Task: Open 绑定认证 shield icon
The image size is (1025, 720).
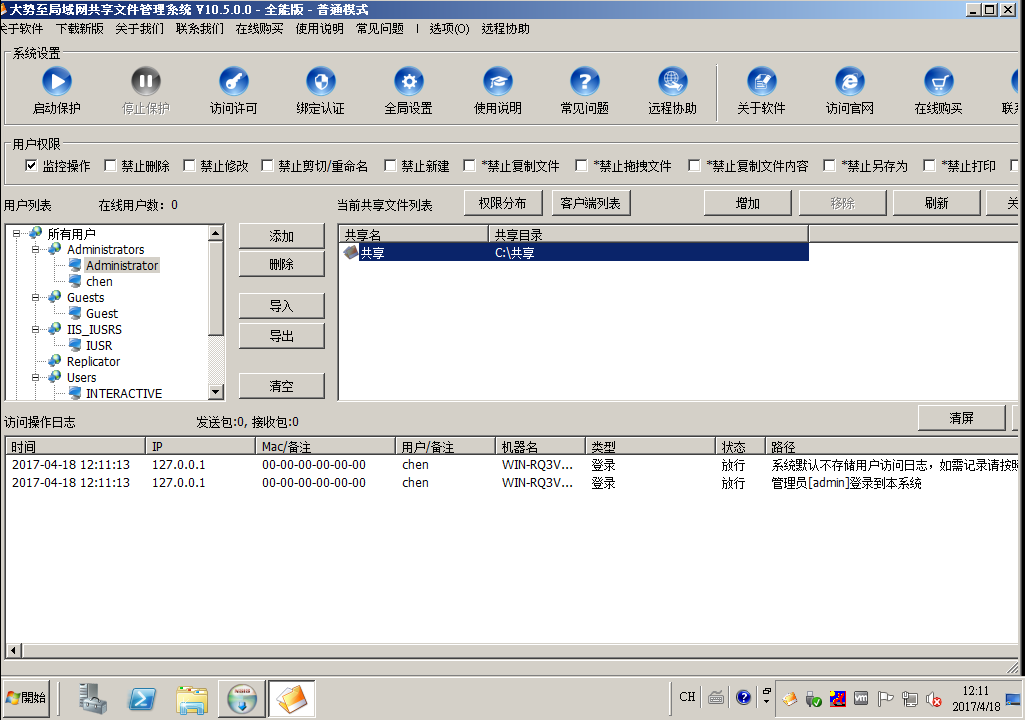Action: click(320, 82)
